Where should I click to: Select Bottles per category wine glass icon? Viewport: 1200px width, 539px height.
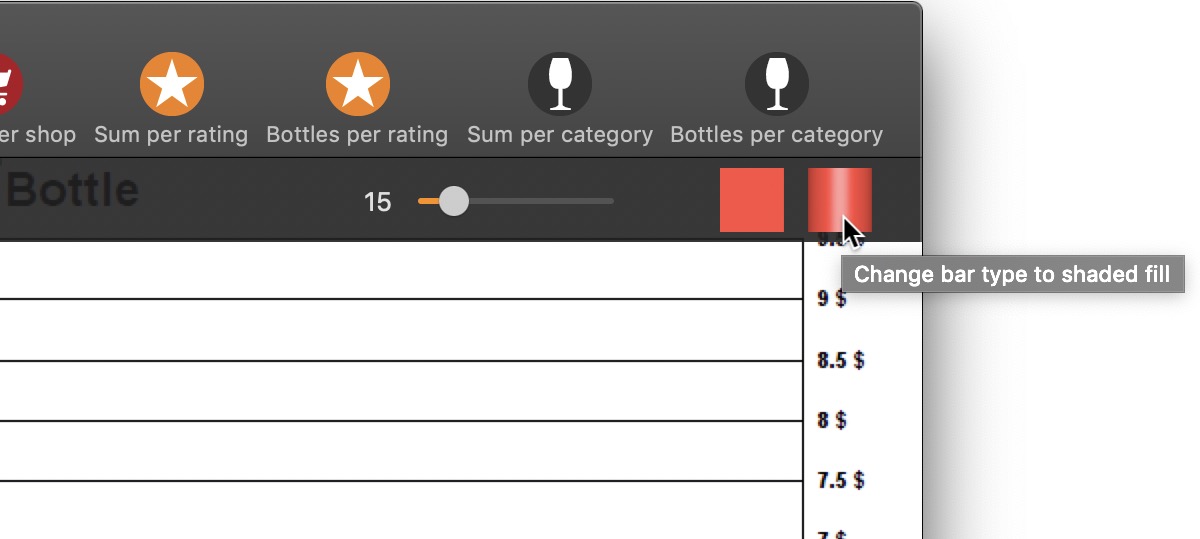(x=777, y=84)
